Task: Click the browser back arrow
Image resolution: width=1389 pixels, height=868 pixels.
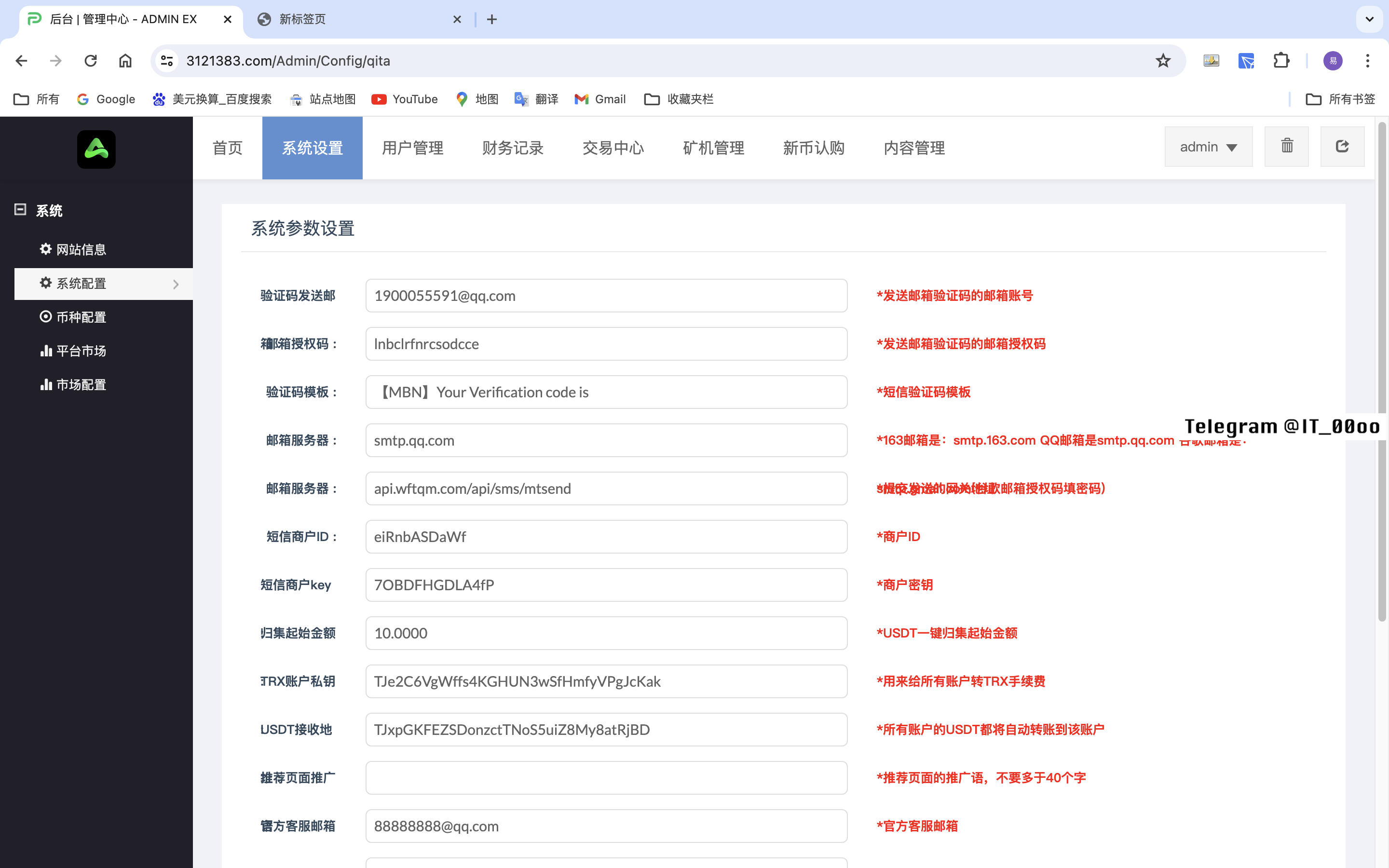Action: [x=22, y=61]
